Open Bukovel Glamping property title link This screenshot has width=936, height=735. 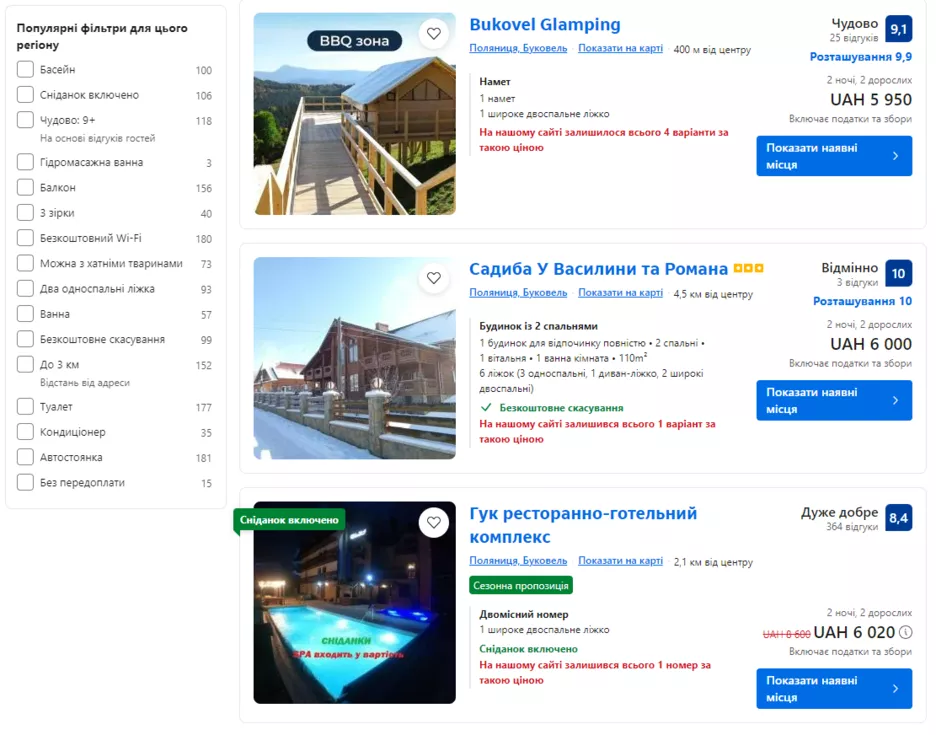tap(544, 25)
